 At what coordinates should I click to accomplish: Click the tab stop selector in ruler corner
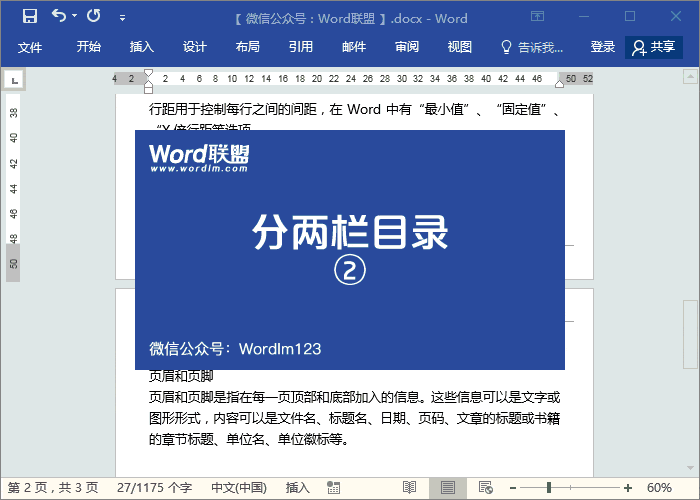[14, 80]
